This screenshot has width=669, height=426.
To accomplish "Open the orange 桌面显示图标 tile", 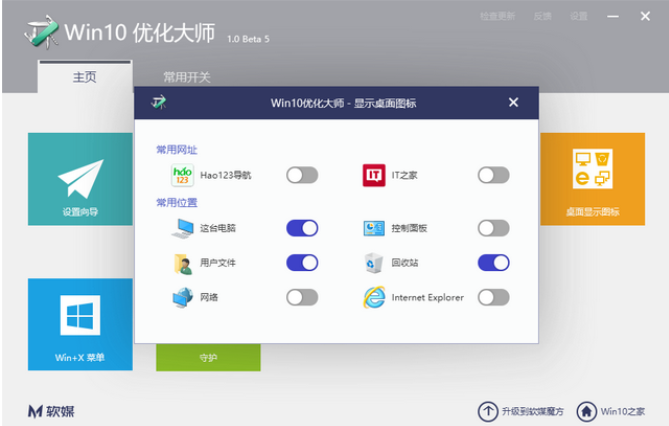I will 593,180.
